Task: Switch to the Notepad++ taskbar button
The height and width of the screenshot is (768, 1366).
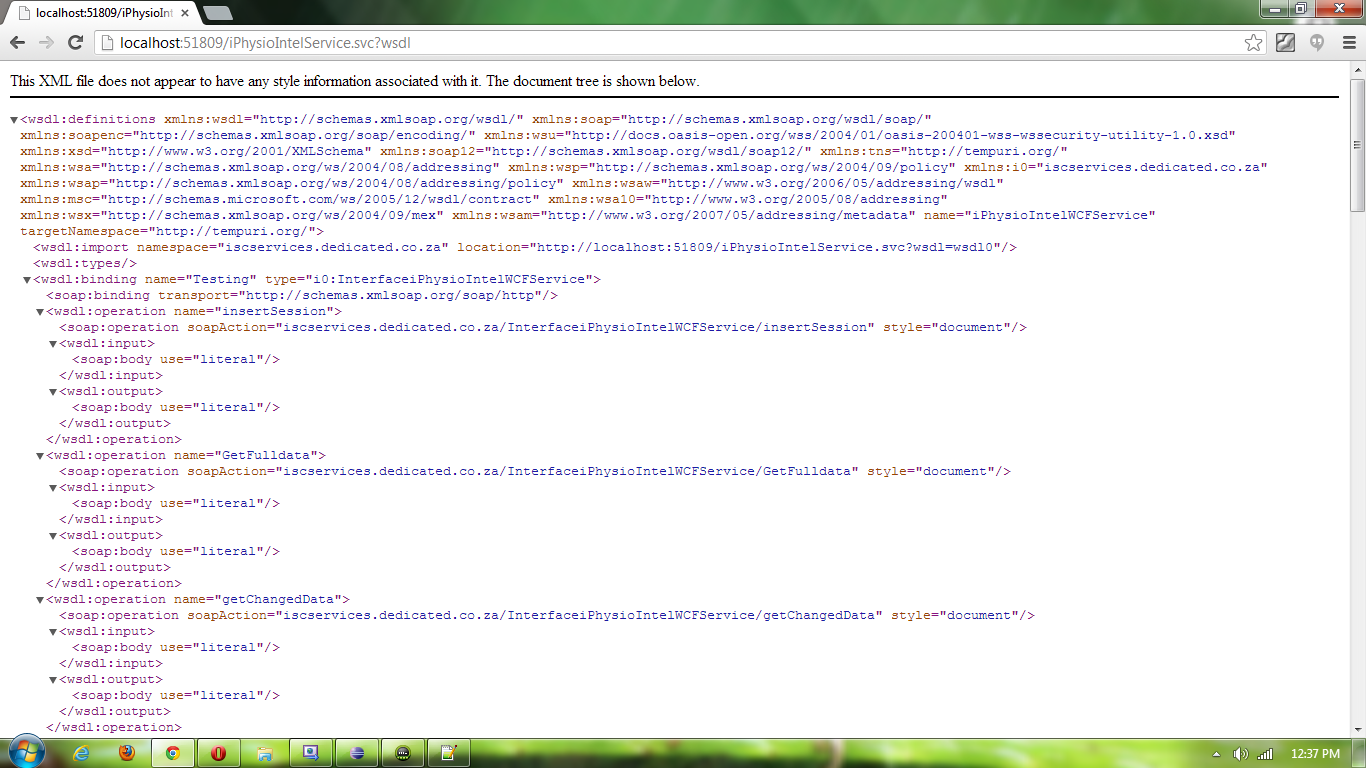Action: click(x=448, y=753)
